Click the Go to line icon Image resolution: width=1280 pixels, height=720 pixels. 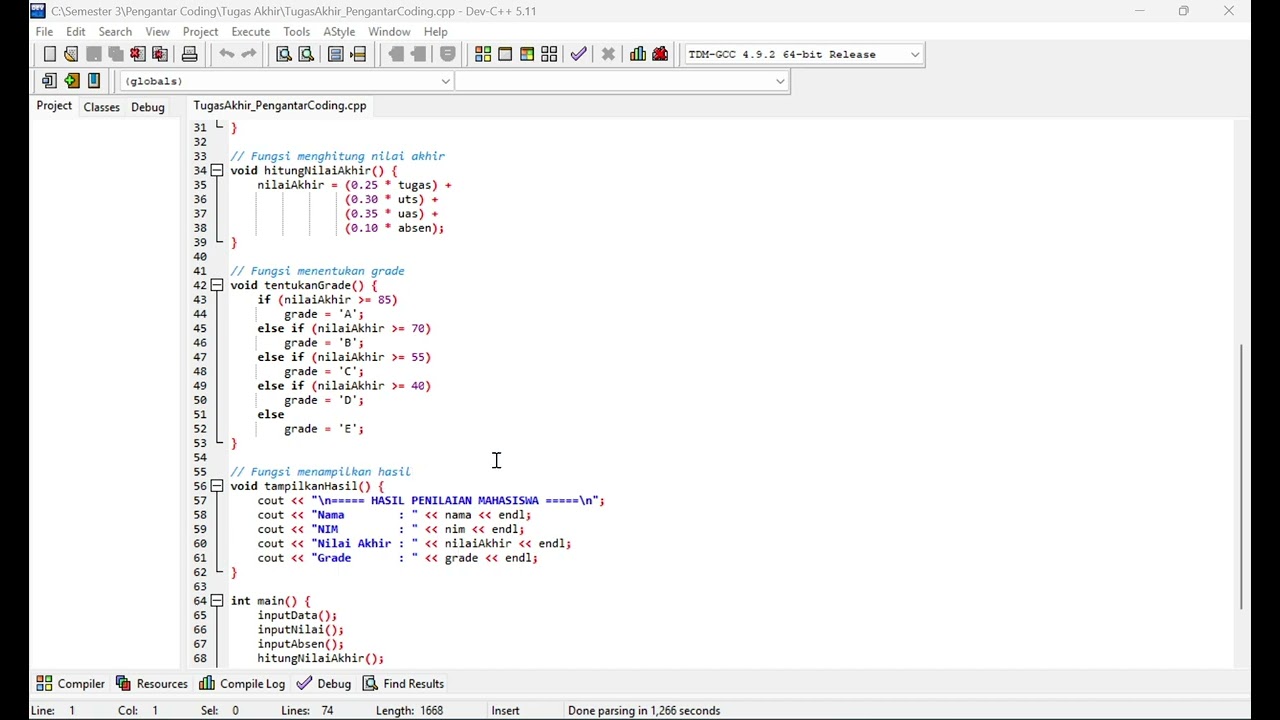(358, 54)
